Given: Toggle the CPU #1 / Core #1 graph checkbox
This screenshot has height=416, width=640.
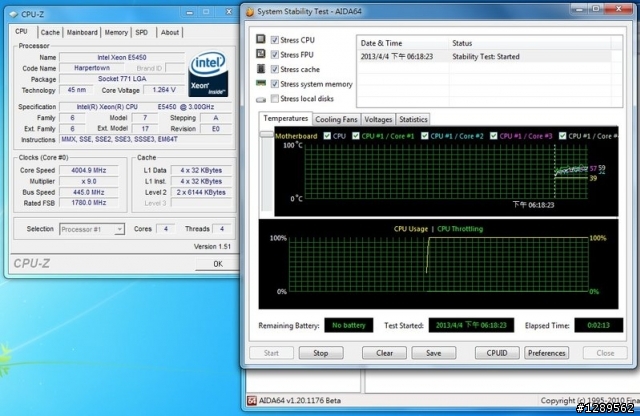Looking at the screenshot, I should [356, 136].
